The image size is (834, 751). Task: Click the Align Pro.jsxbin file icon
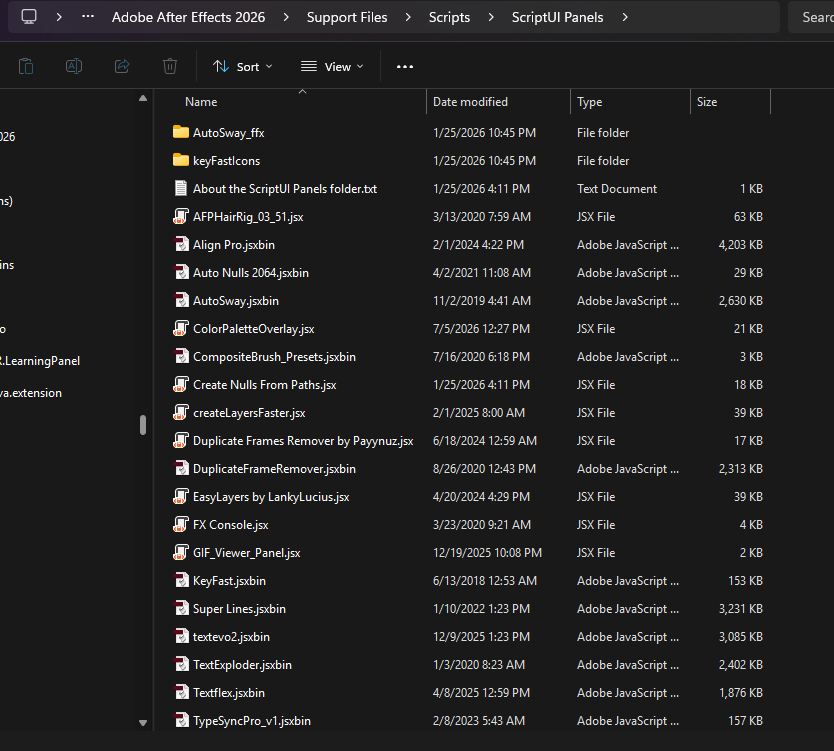pos(181,244)
